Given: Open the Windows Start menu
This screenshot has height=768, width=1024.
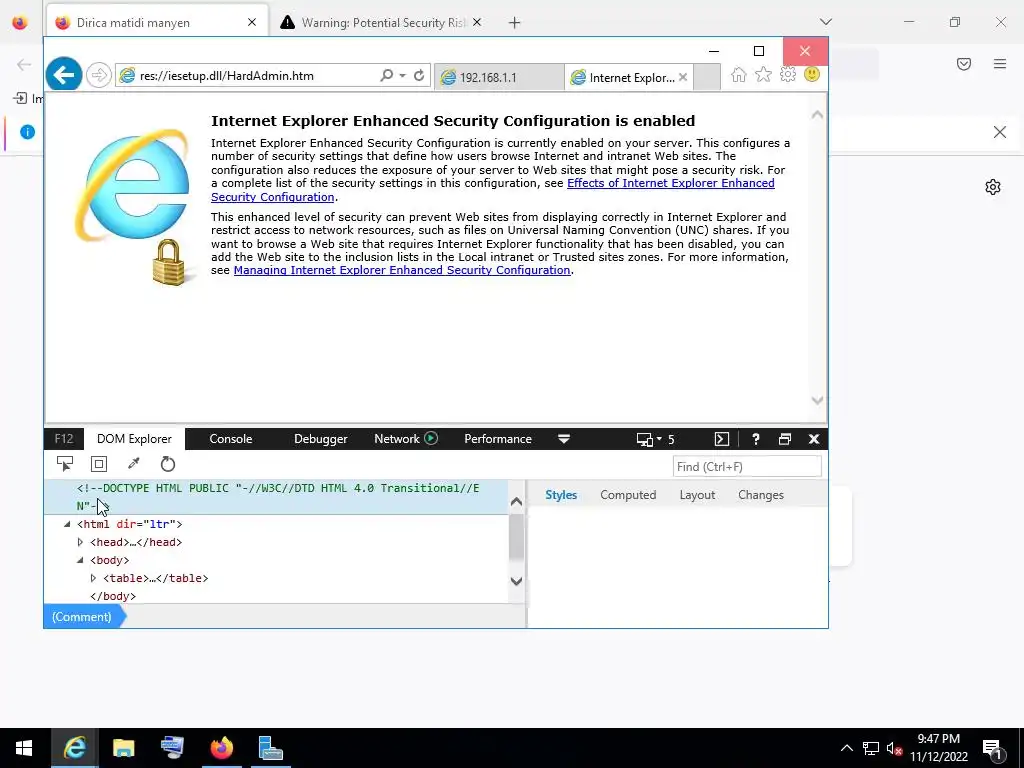Looking at the screenshot, I should tap(24, 748).
